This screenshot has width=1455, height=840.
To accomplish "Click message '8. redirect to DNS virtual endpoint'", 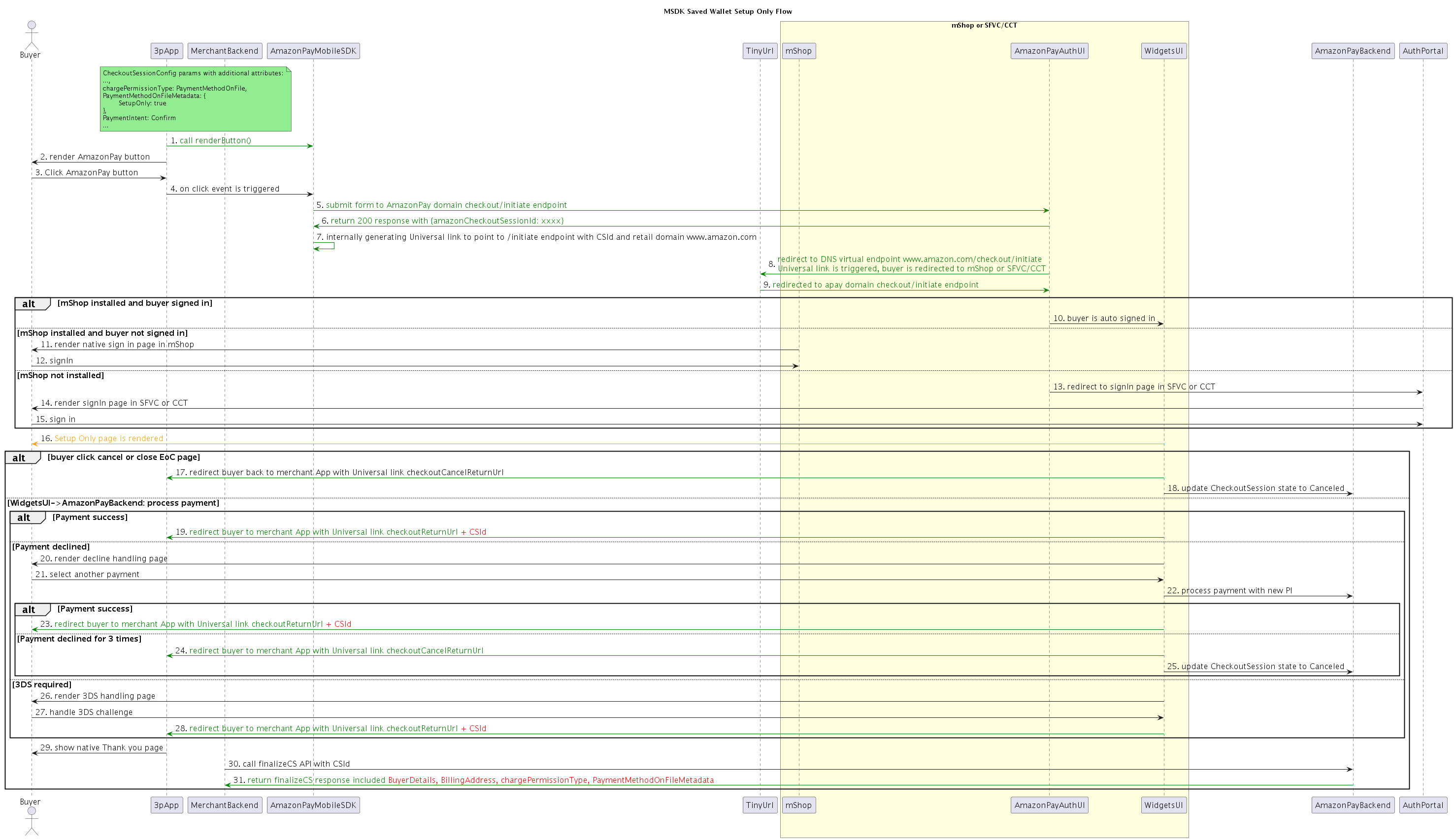I will pyautogui.click(x=907, y=263).
